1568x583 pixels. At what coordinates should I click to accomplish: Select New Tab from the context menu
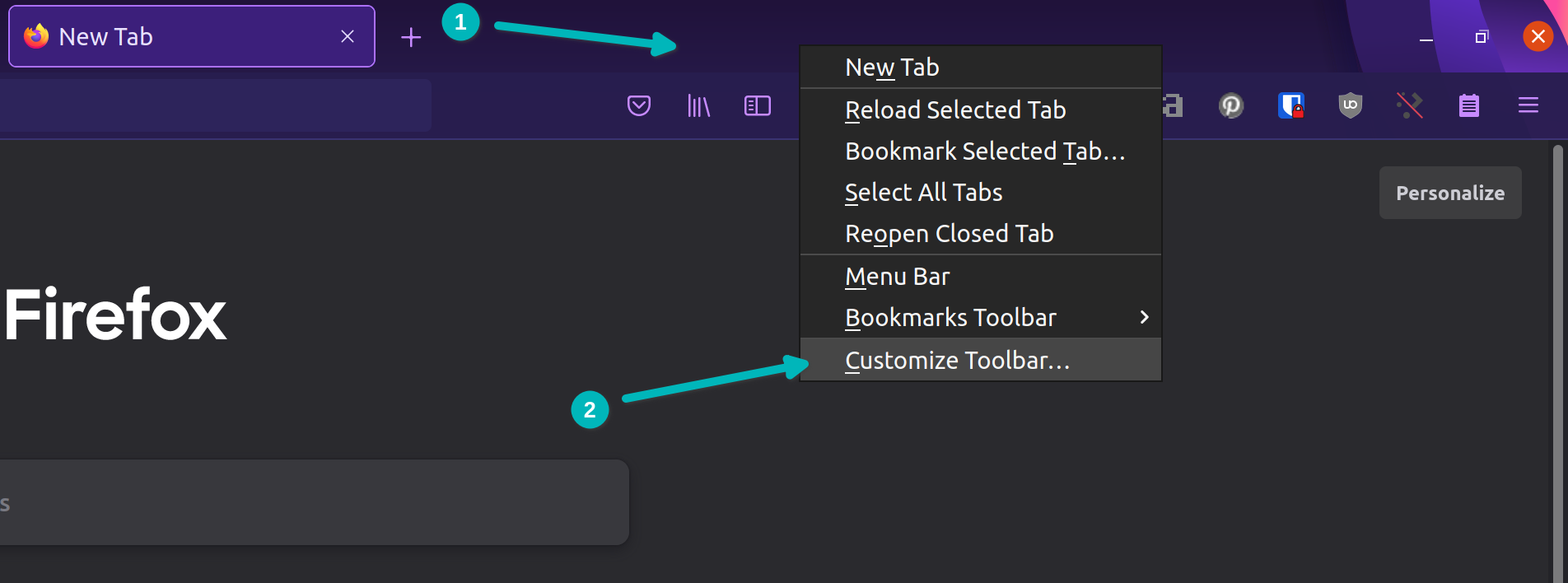(x=892, y=67)
